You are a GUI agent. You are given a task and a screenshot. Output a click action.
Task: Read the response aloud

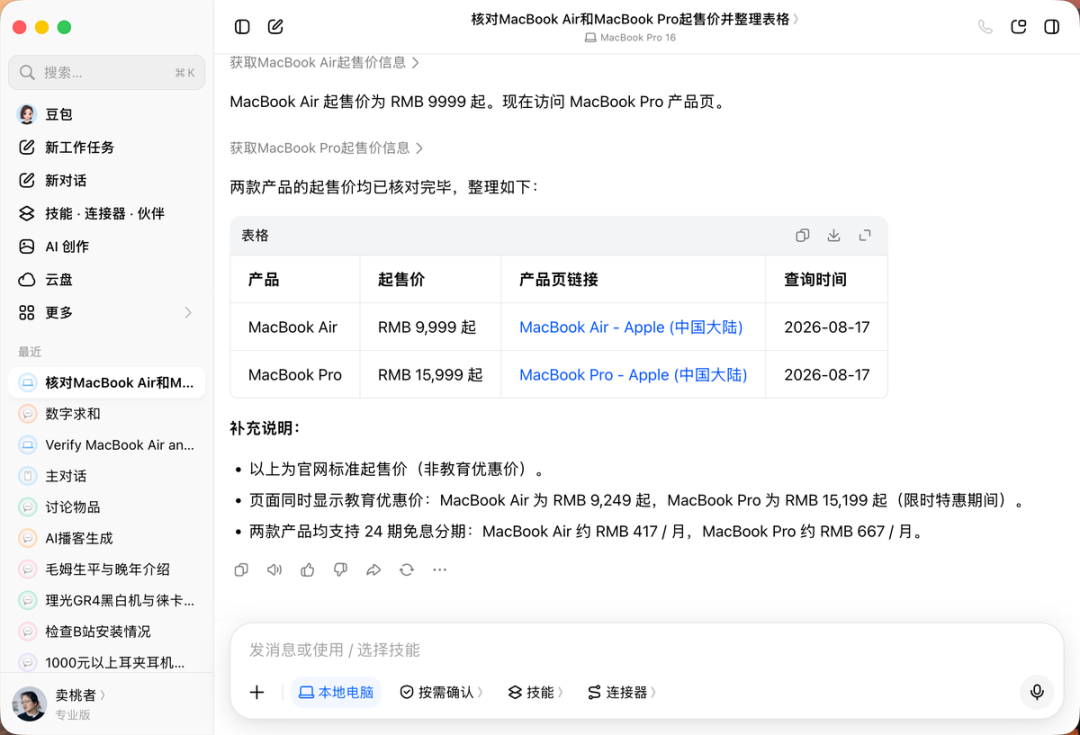pos(274,570)
